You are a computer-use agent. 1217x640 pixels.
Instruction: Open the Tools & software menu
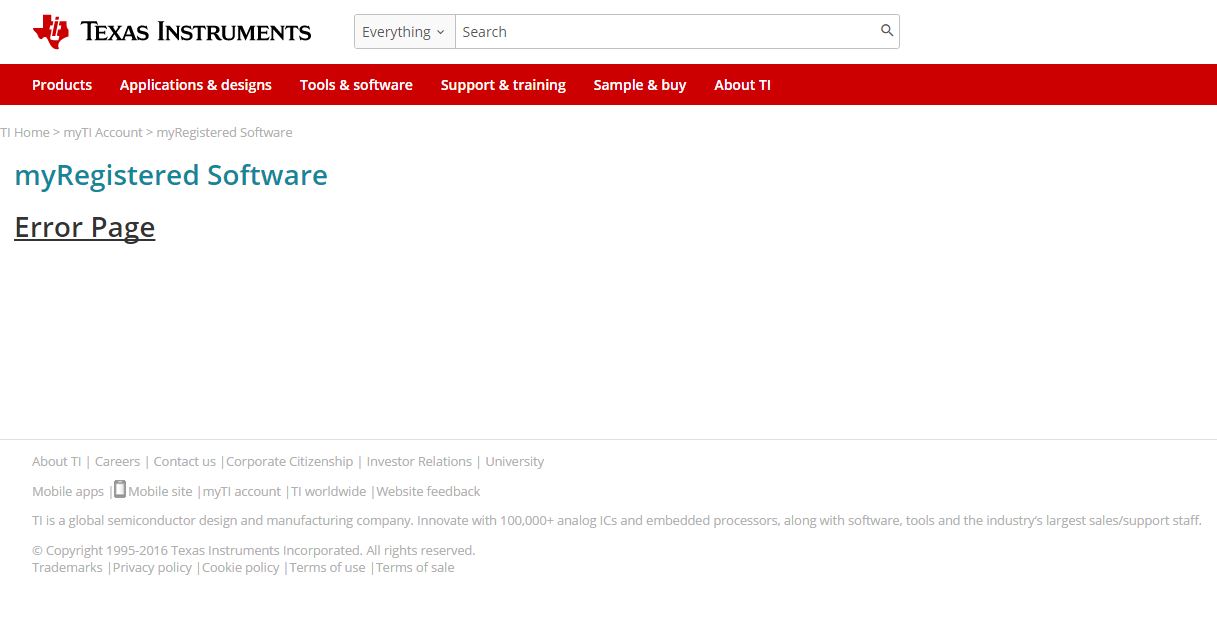pos(356,85)
